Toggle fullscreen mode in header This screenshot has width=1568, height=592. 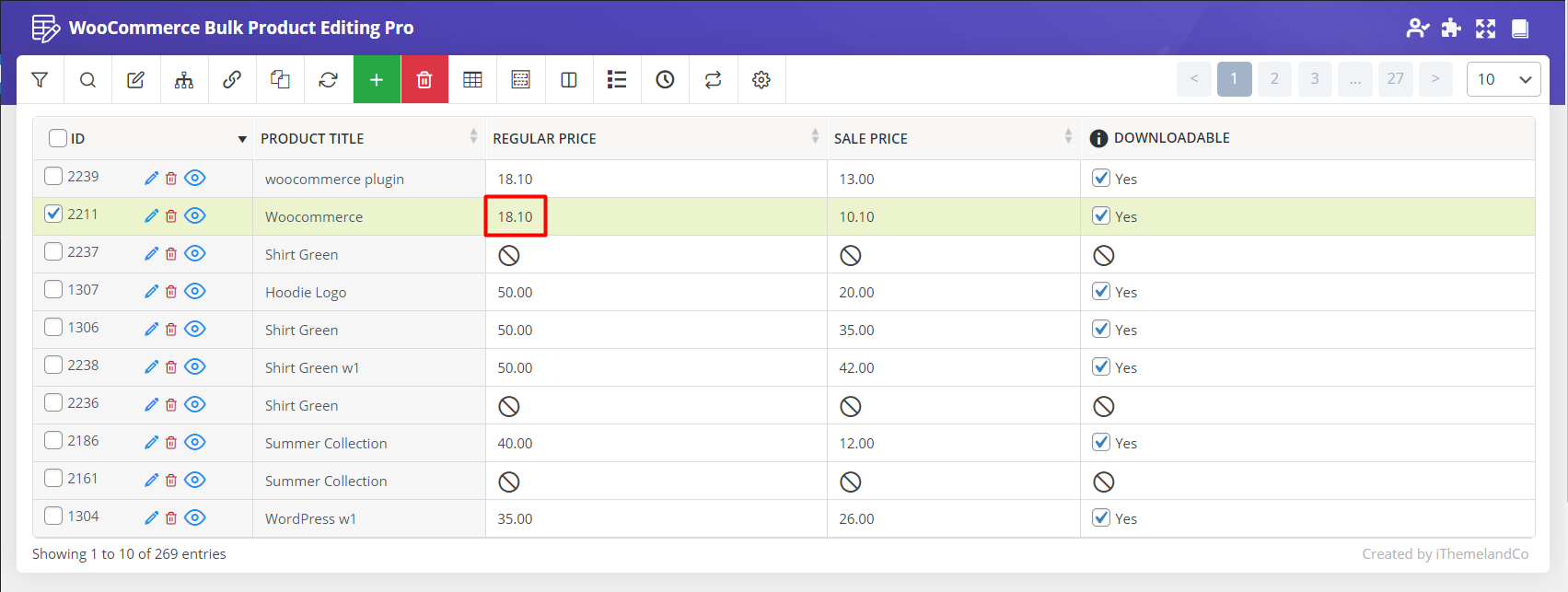click(x=1485, y=29)
